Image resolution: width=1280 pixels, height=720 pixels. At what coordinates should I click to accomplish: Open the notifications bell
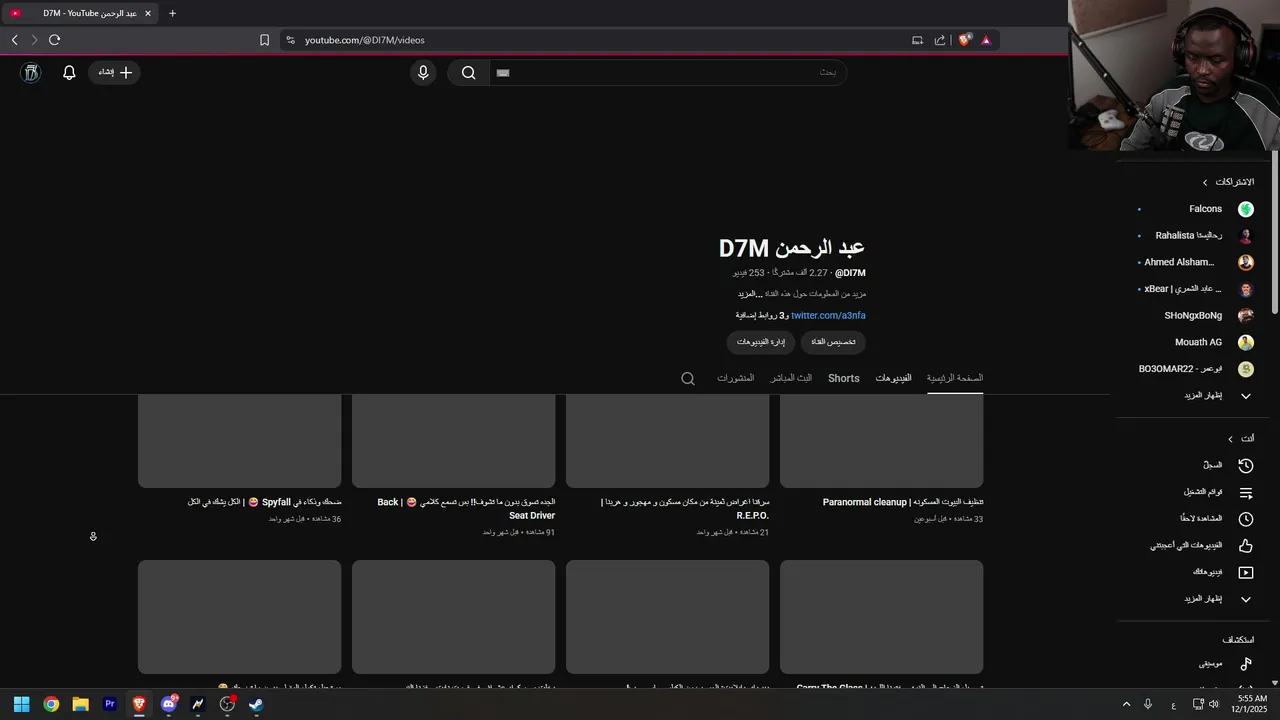69,72
